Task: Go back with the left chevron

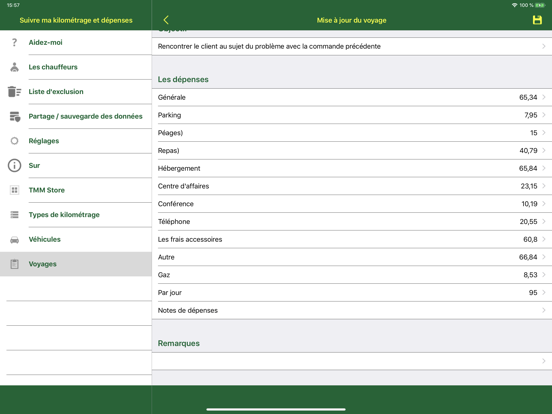Action: pos(166,20)
